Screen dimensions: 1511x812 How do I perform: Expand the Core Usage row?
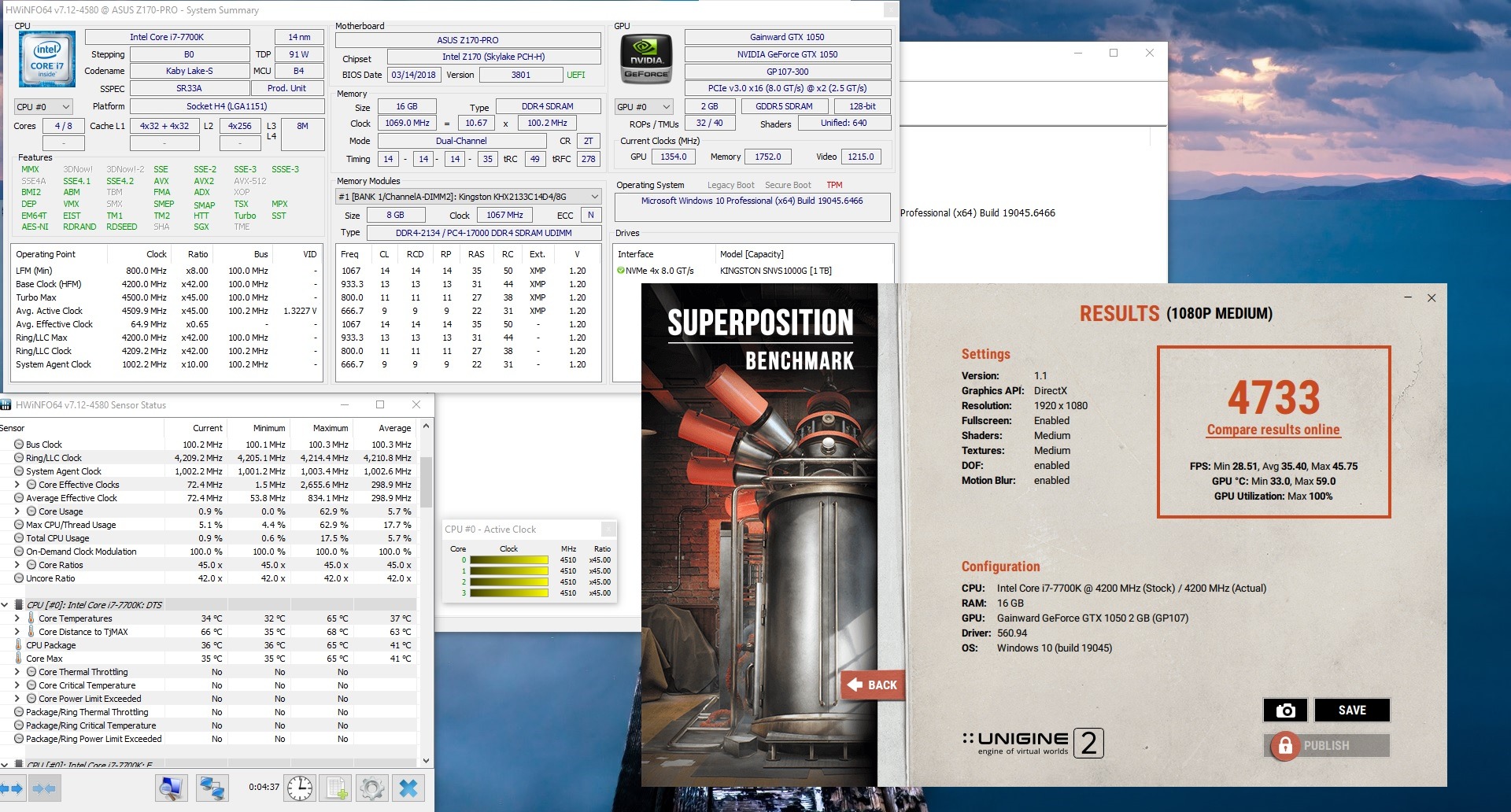(x=17, y=511)
